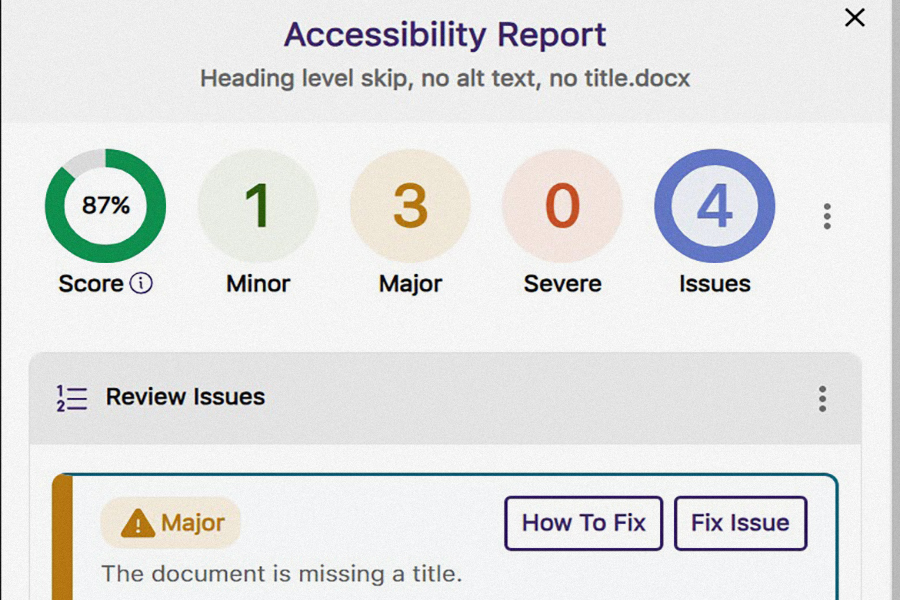The height and width of the screenshot is (600, 900).
Task: Click the document filename under the title
Action: (445, 78)
